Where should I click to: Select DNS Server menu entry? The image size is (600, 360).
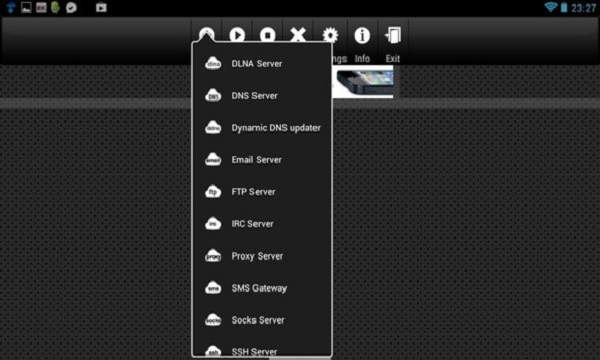tap(262, 96)
